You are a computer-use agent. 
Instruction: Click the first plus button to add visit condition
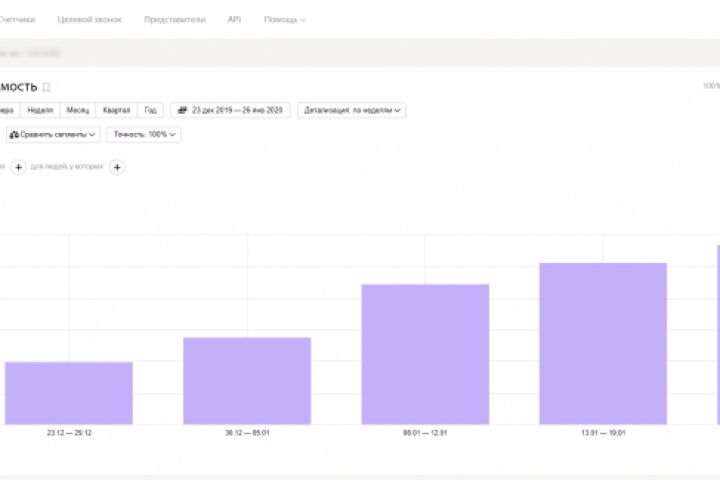click(18, 167)
